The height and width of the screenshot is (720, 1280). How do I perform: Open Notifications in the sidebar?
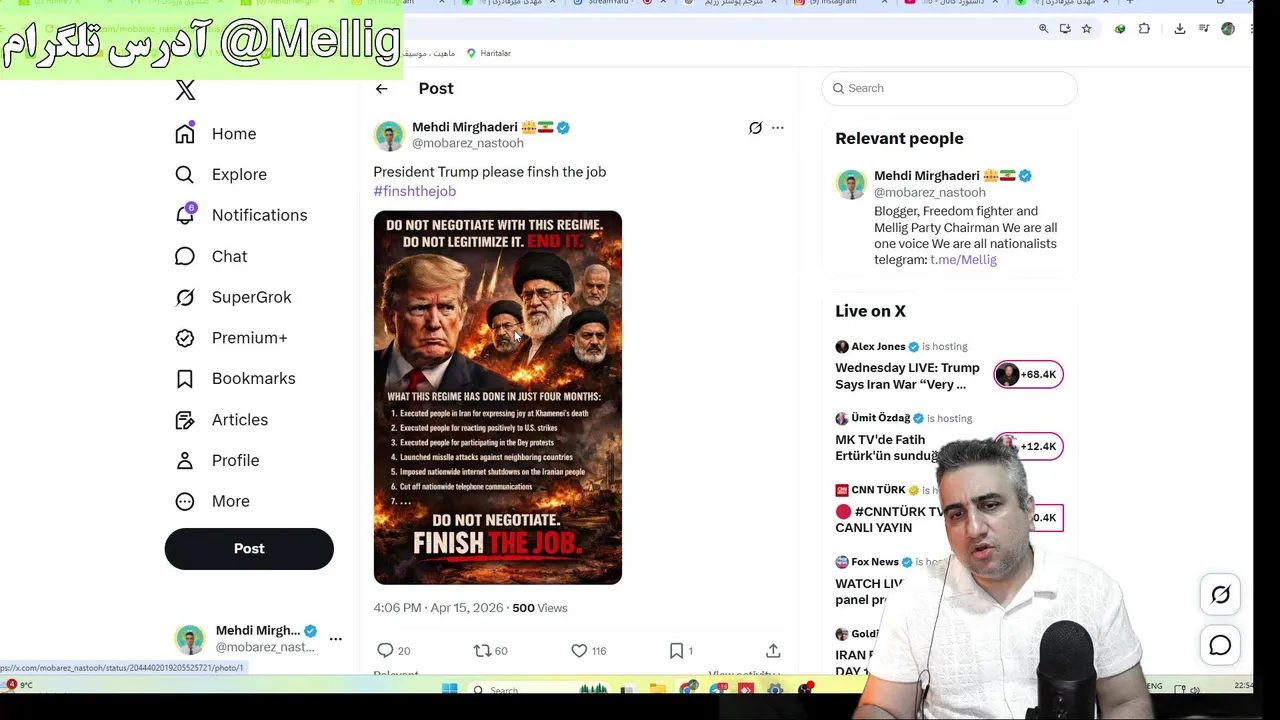(x=241, y=215)
